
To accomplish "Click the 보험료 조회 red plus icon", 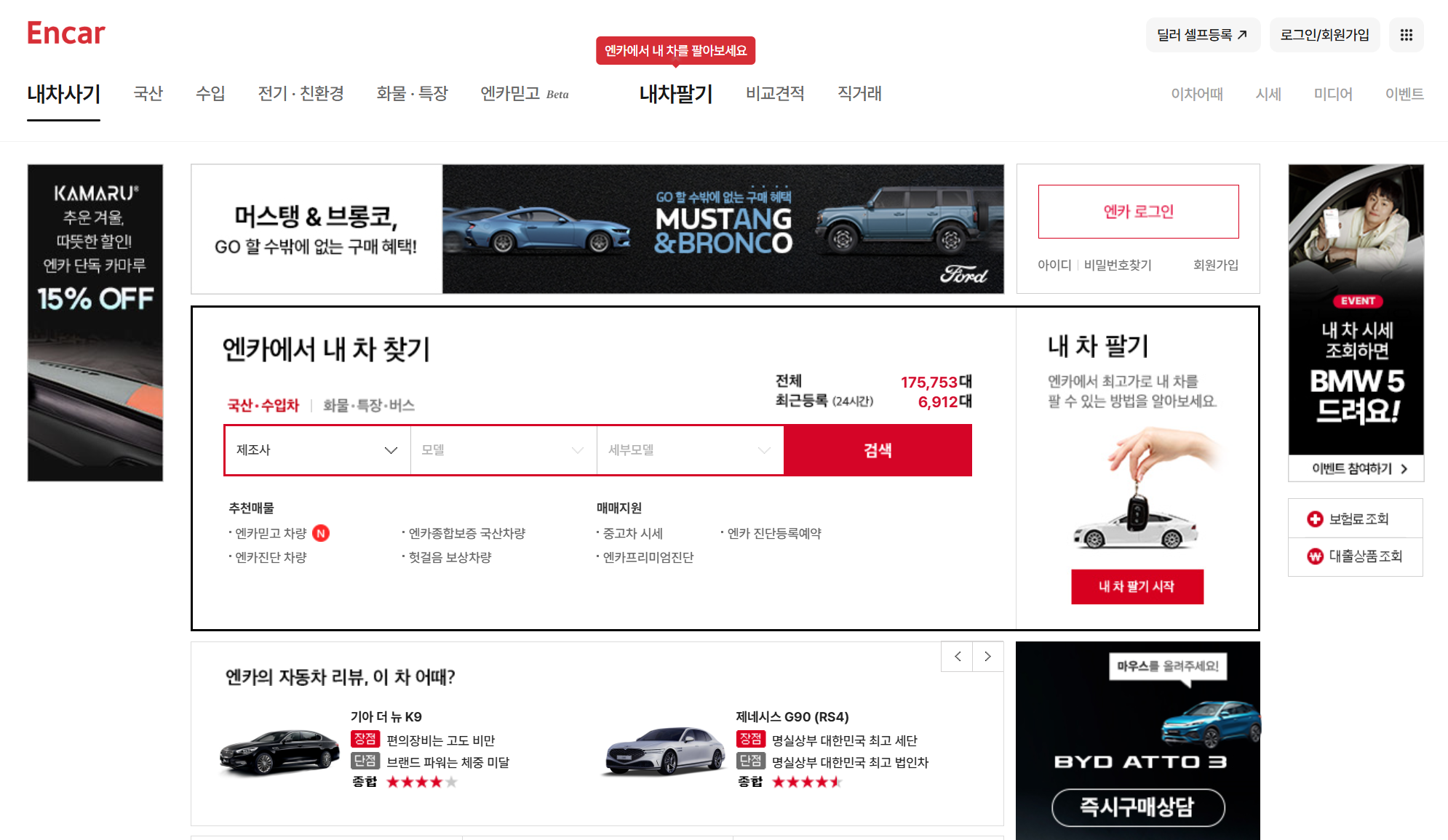I will click(x=1315, y=519).
